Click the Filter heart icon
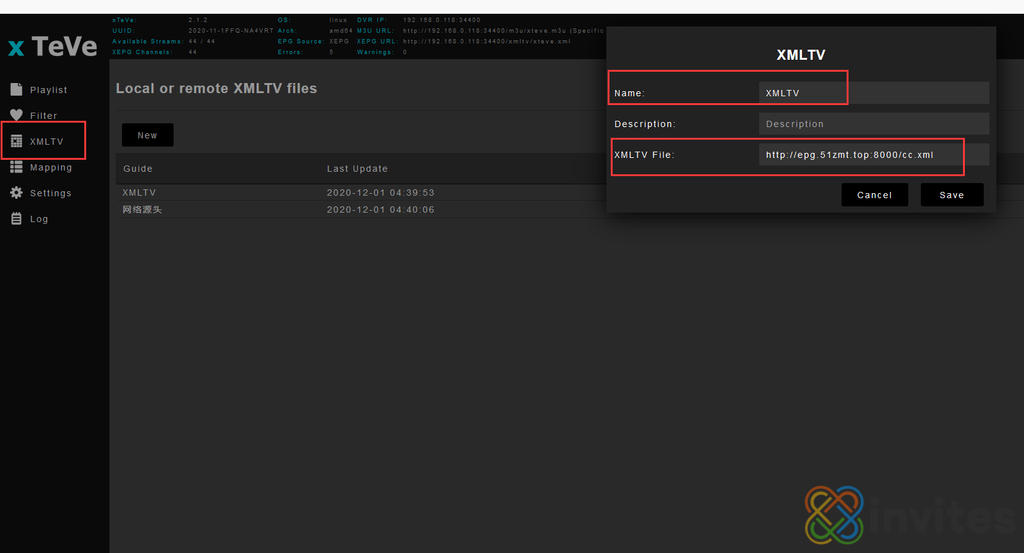 [x=16, y=115]
